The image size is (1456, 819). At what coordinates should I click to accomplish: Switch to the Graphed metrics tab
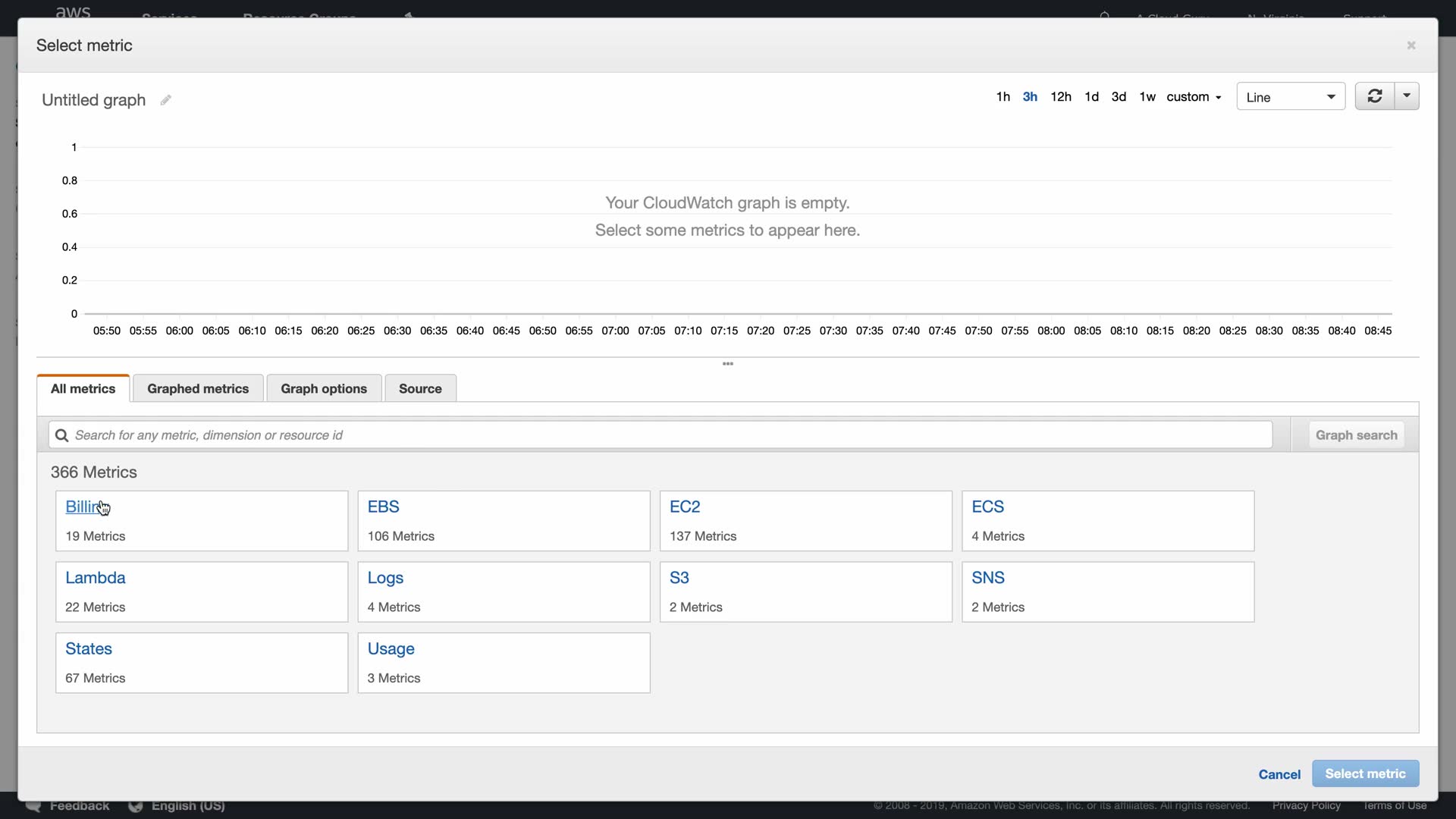coord(198,388)
